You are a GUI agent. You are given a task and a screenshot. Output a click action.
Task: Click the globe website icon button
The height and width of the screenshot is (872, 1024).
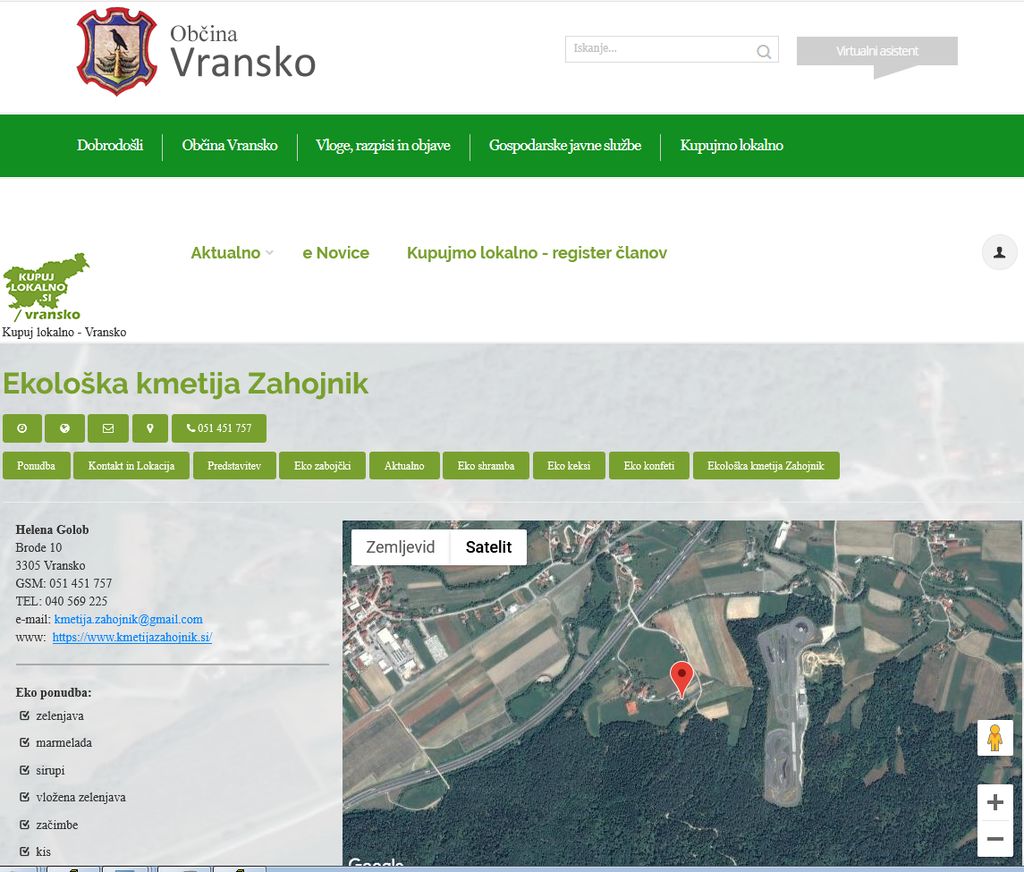[x=65, y=428]
